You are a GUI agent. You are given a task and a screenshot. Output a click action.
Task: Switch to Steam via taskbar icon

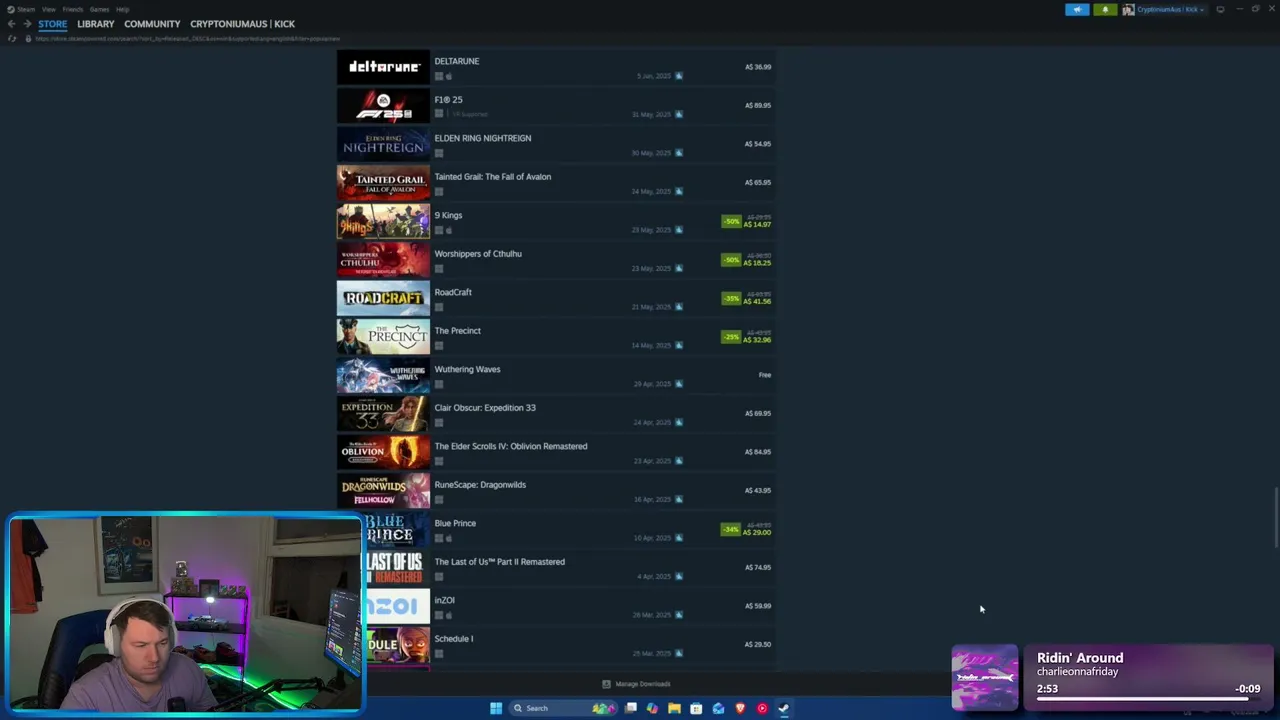click(783, 708)
